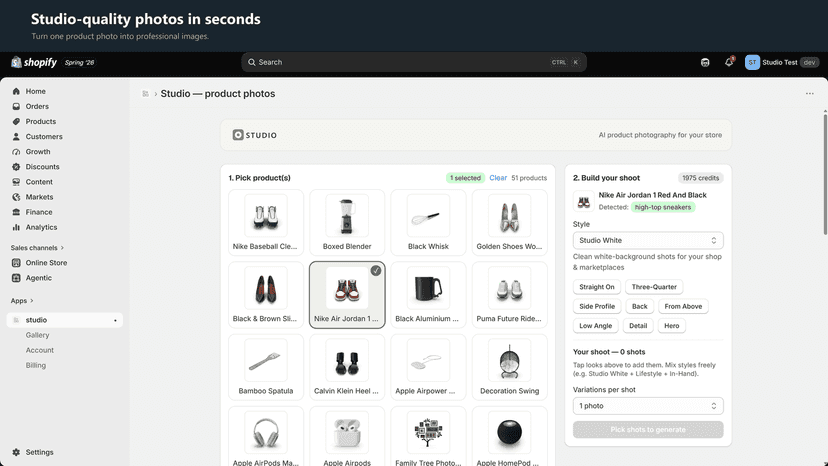Toggle the Hero shot
The width and height of the screenshot is (828, 466).
pyautogui.click(x=672, y=326)
